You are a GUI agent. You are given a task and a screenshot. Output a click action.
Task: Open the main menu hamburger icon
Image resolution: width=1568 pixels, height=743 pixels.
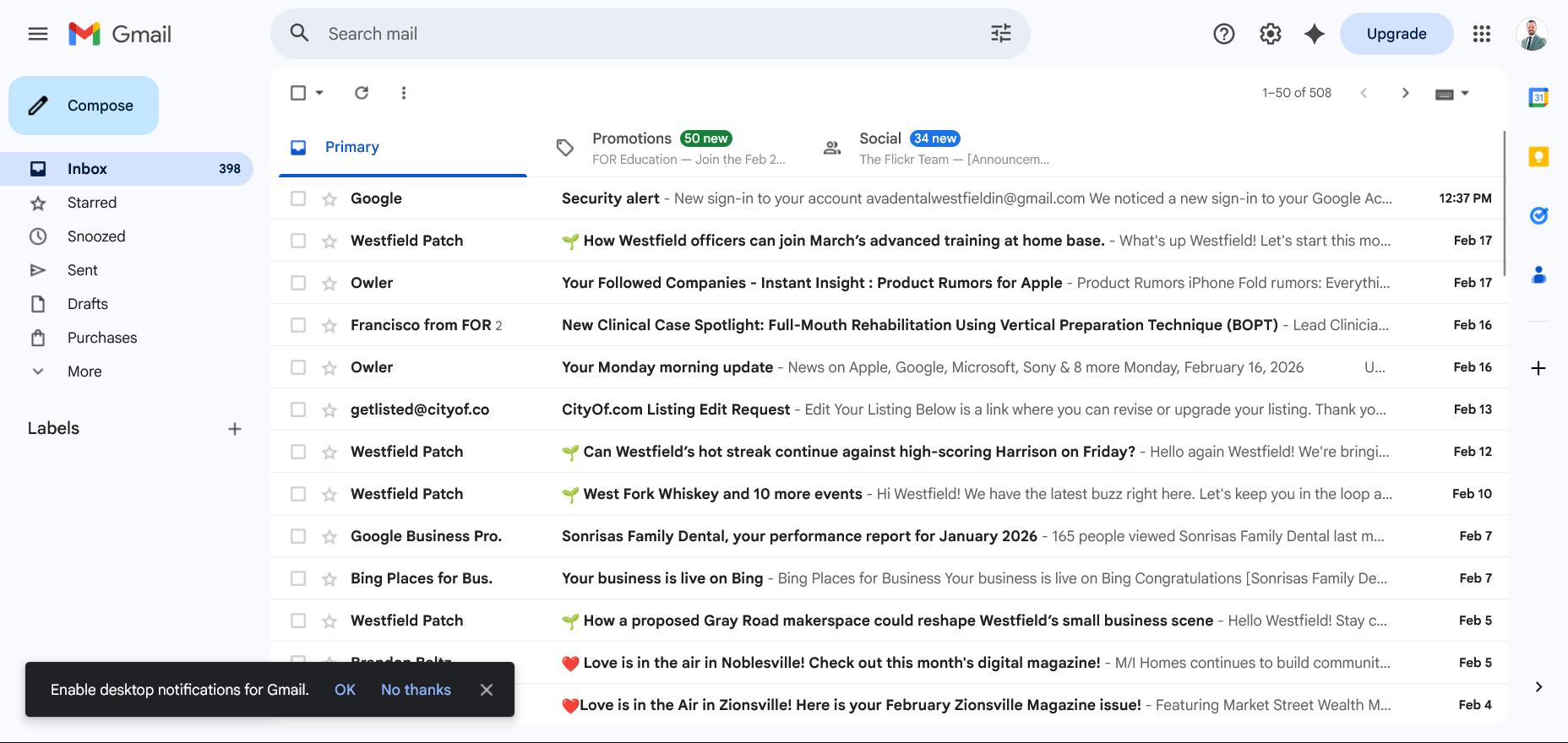coord(38,34)
